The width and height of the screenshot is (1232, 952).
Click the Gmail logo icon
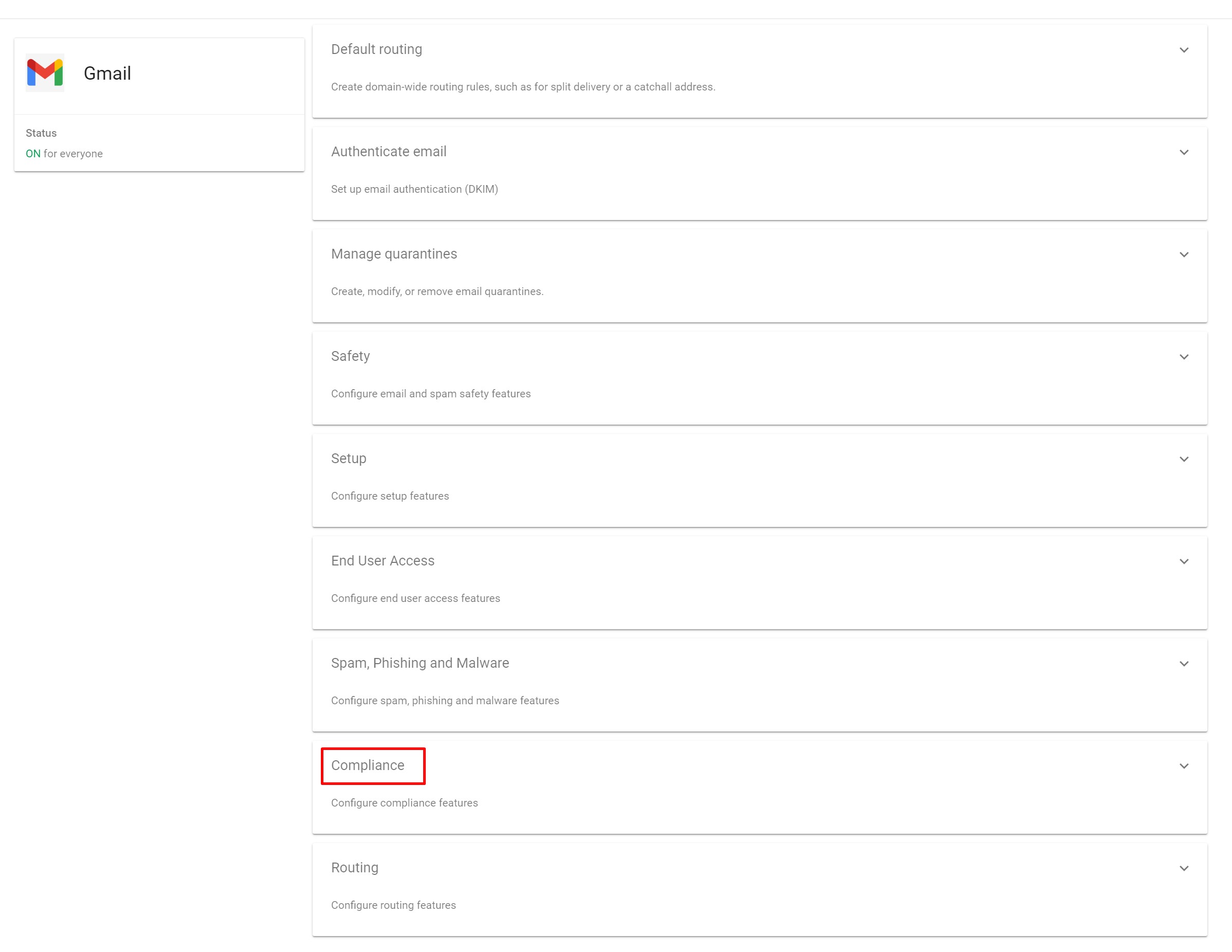(x=45, y=73)
